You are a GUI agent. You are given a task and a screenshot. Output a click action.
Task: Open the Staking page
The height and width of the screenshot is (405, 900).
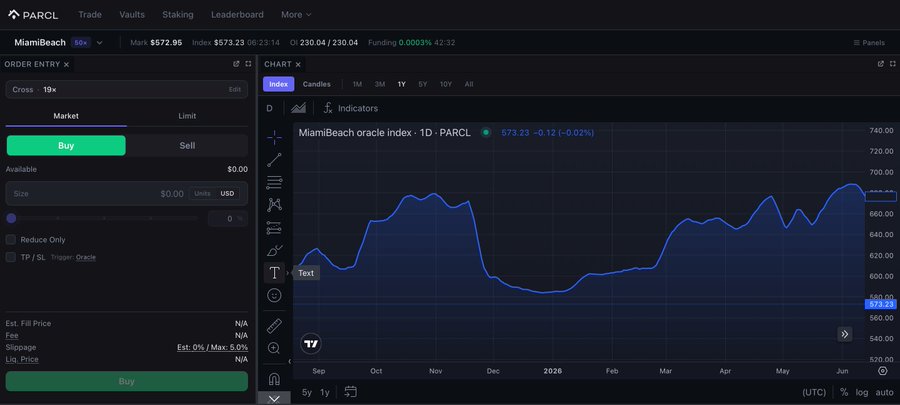point(178,15)
